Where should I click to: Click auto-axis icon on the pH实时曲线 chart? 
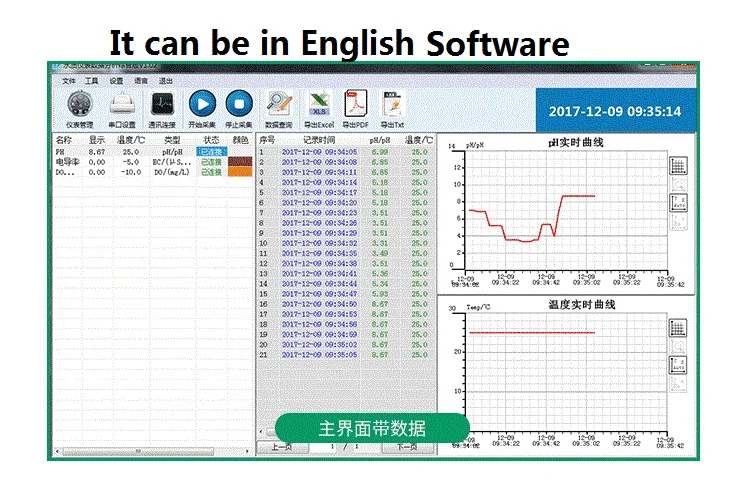(x=678, y=203)
